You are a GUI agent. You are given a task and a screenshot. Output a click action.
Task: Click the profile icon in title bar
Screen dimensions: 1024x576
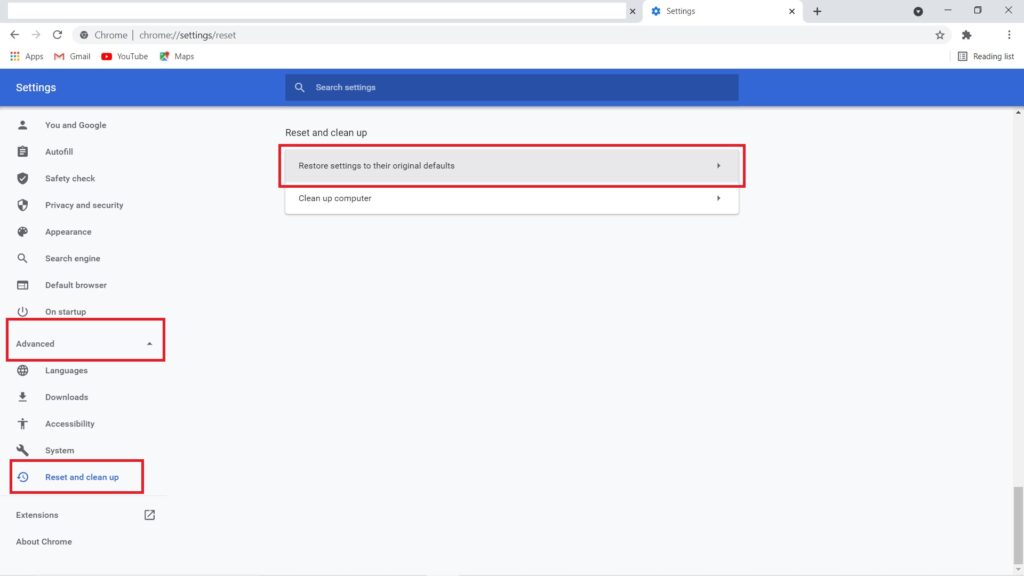[918, 11]
